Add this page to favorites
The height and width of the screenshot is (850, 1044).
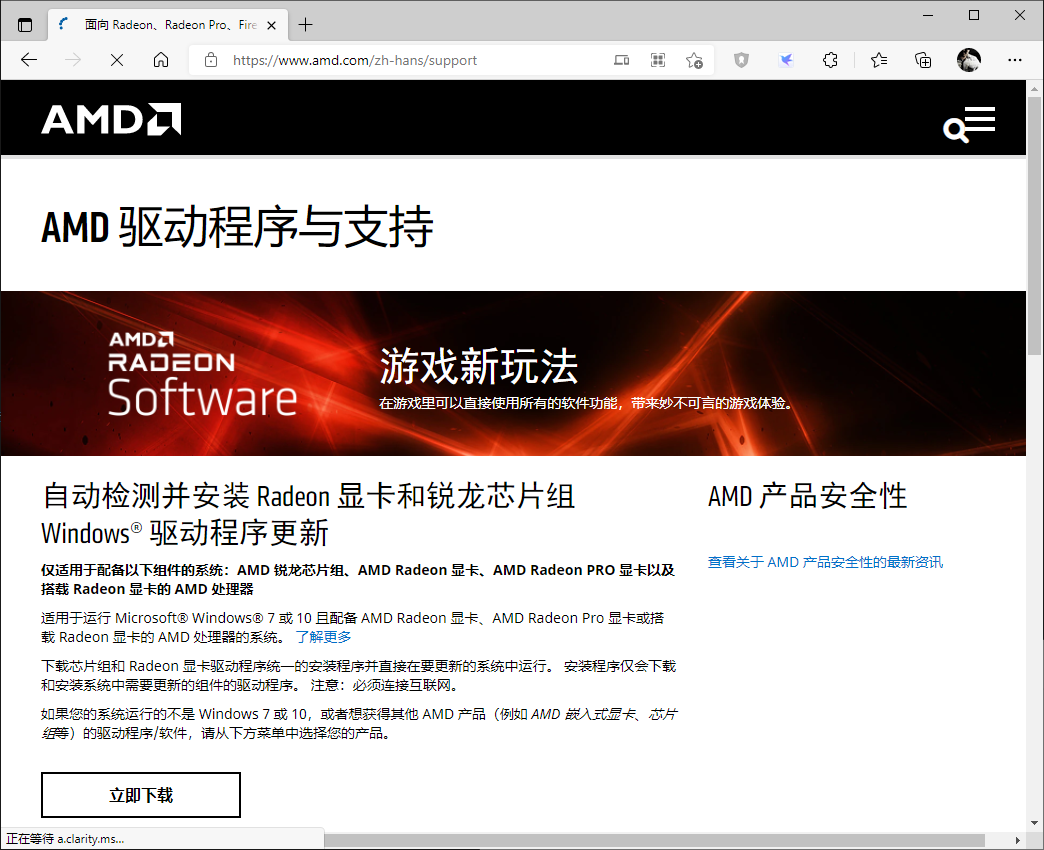click(x=694, y=61)
